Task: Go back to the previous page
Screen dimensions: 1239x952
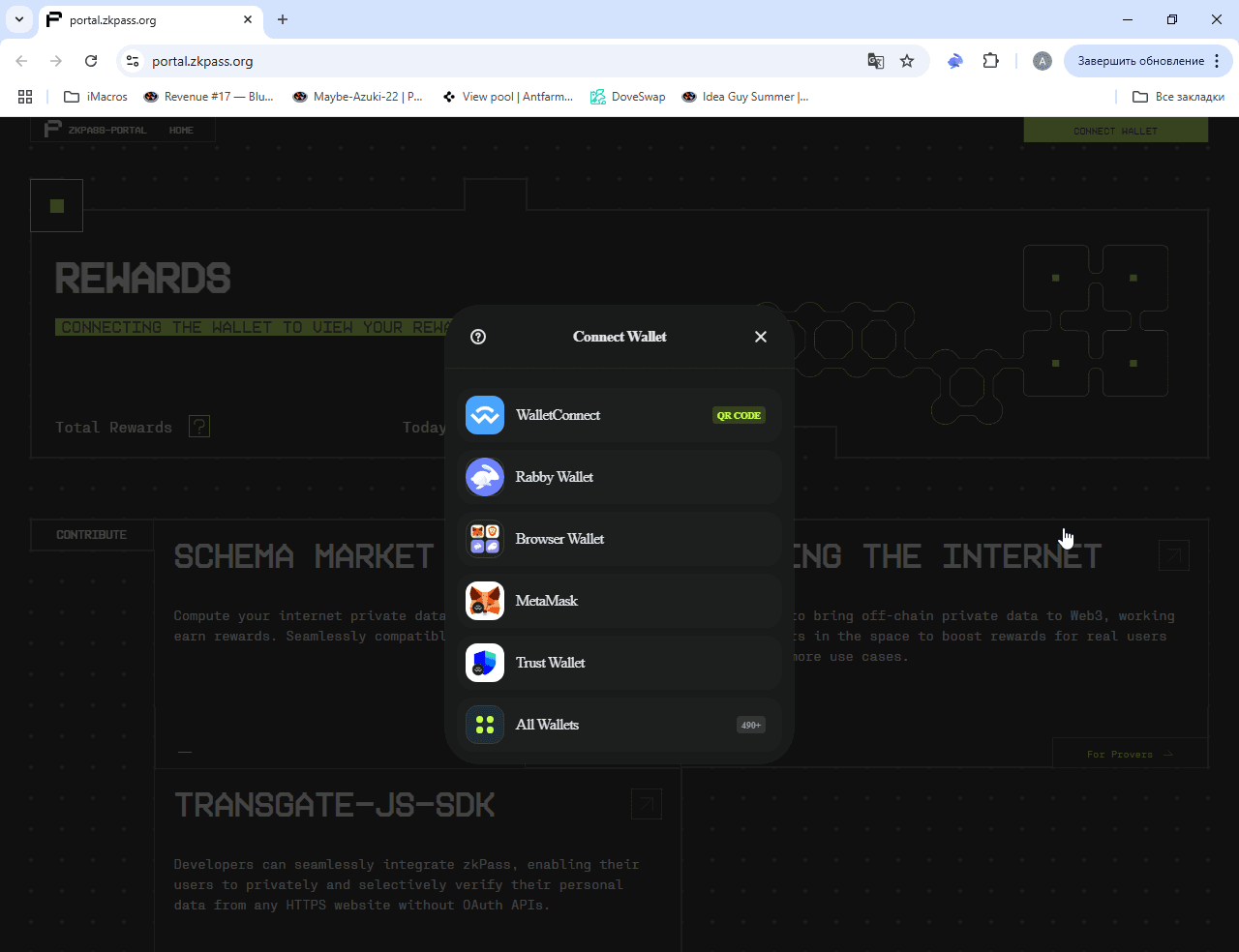Action: (21, 61)
